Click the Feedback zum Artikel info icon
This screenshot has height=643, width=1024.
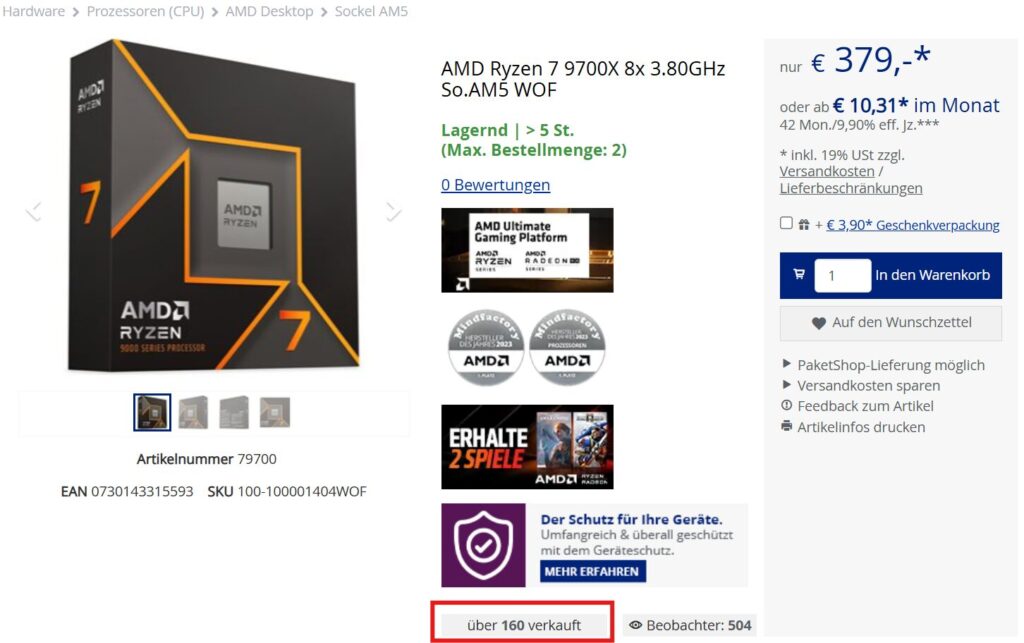pos(786,405)
